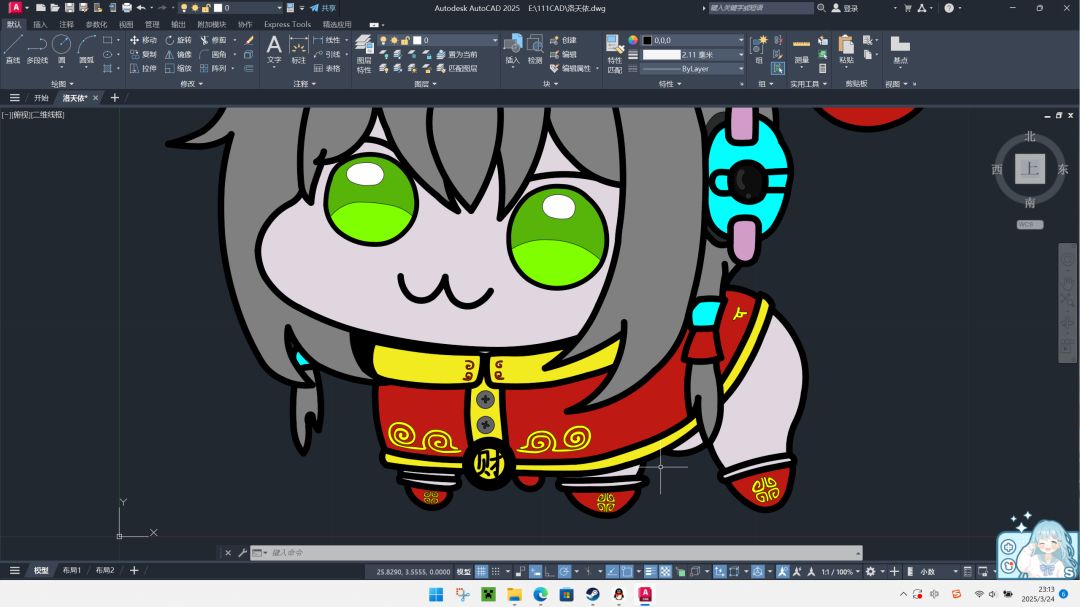Click the white lineweight 2.11 preview swatch
This screenshot has width=1080, height=607.
pyautogui.click(x=661, y=54)
